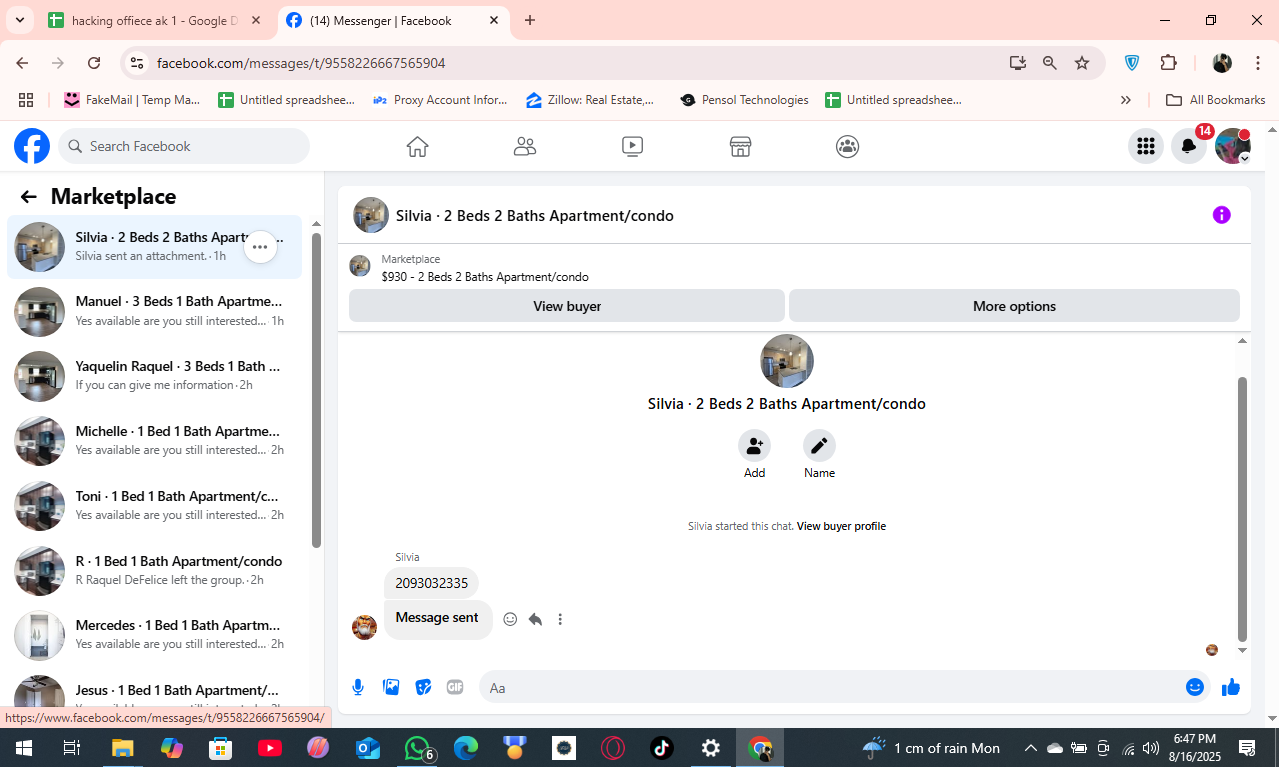
Task: Reply to the Message sent bubble
Action: coord(535,619)
